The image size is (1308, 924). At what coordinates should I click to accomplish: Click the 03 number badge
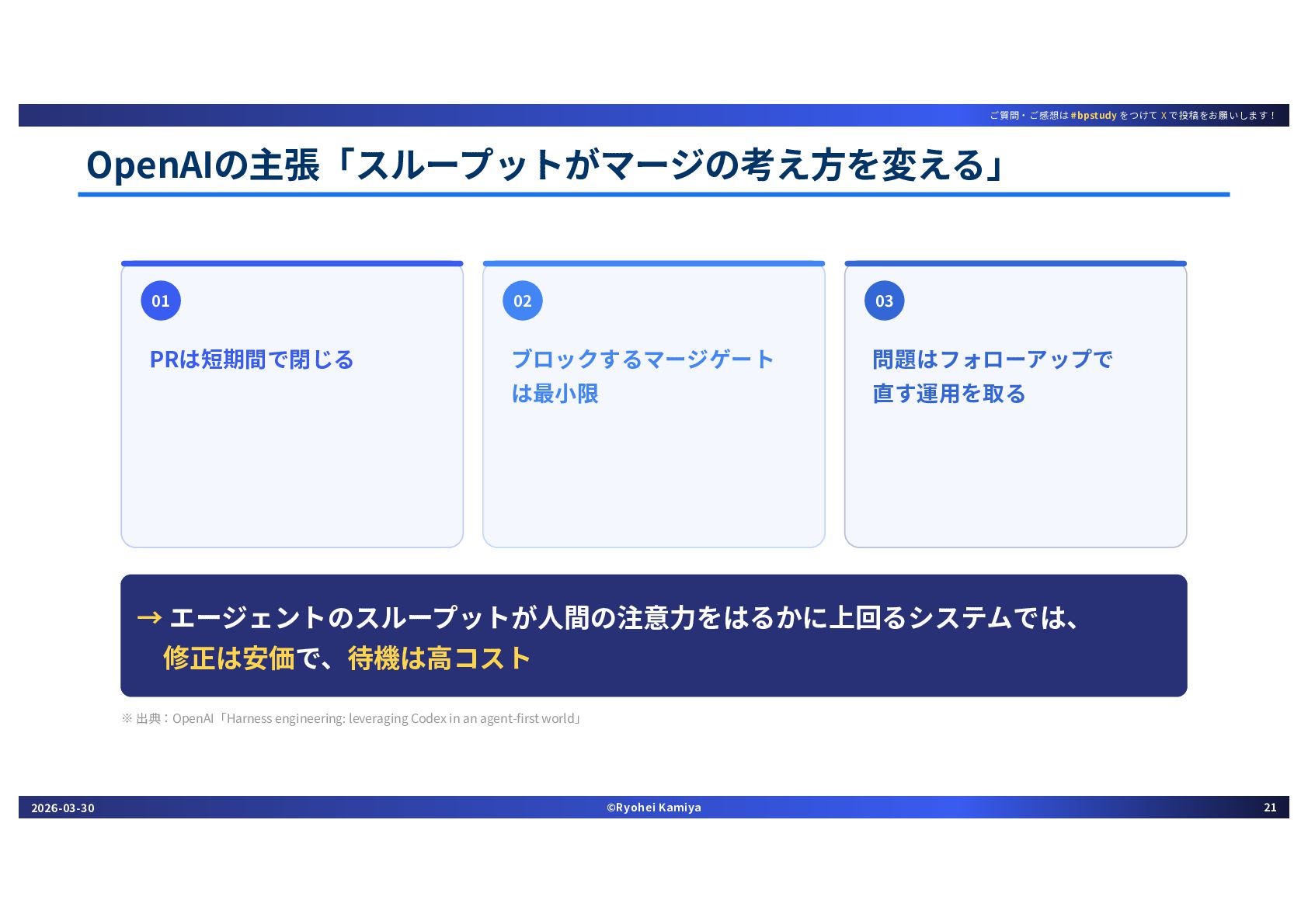point(885,300)
